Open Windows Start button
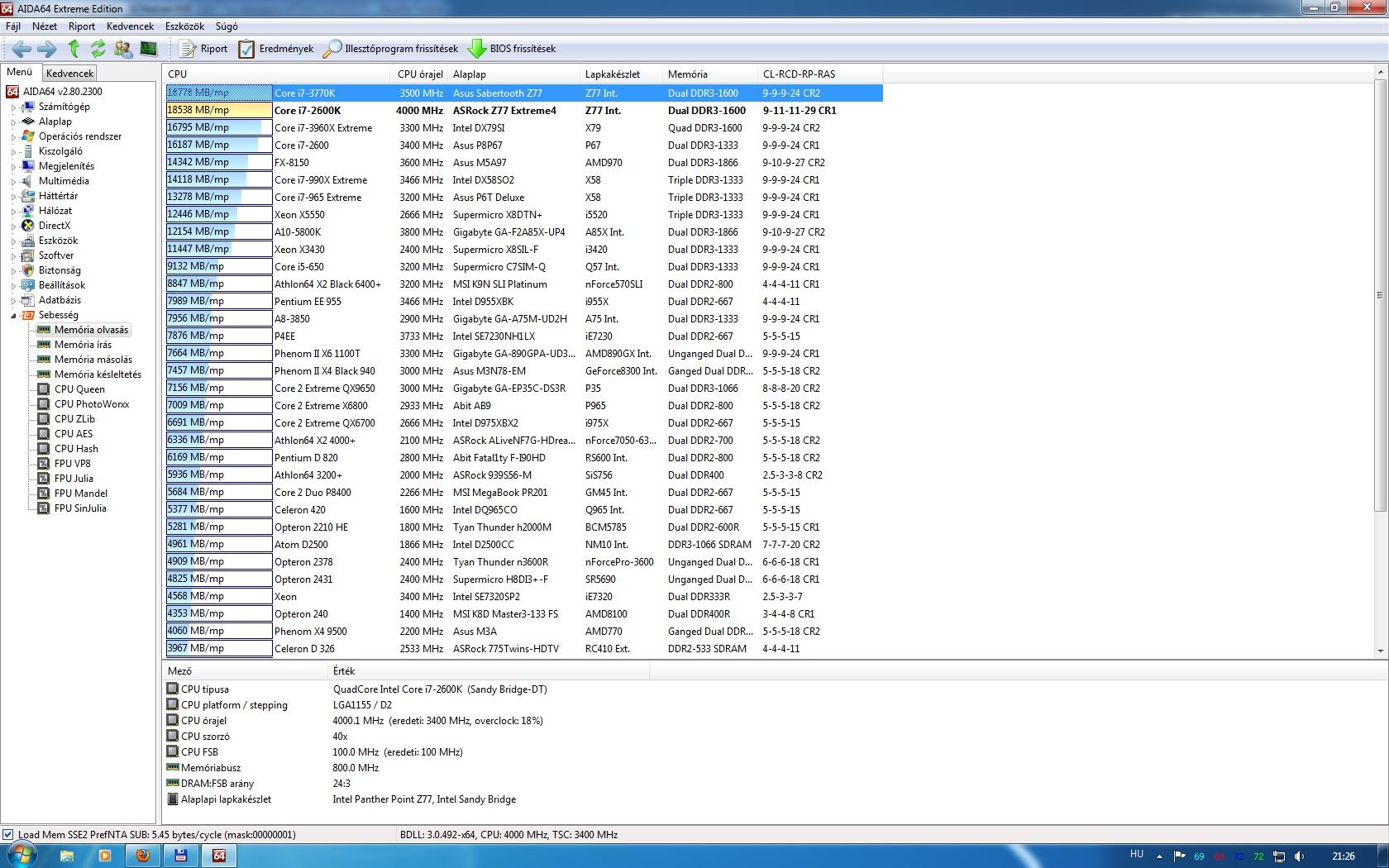1389x868 pixels. [20, 856]
